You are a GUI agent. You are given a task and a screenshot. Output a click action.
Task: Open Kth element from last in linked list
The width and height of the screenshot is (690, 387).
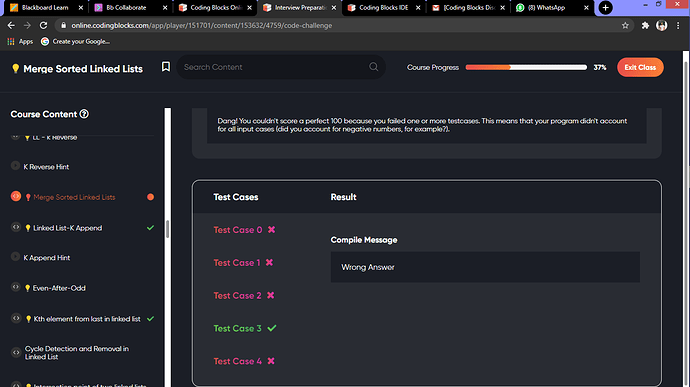pyautogui.click(x=87, y=319)
